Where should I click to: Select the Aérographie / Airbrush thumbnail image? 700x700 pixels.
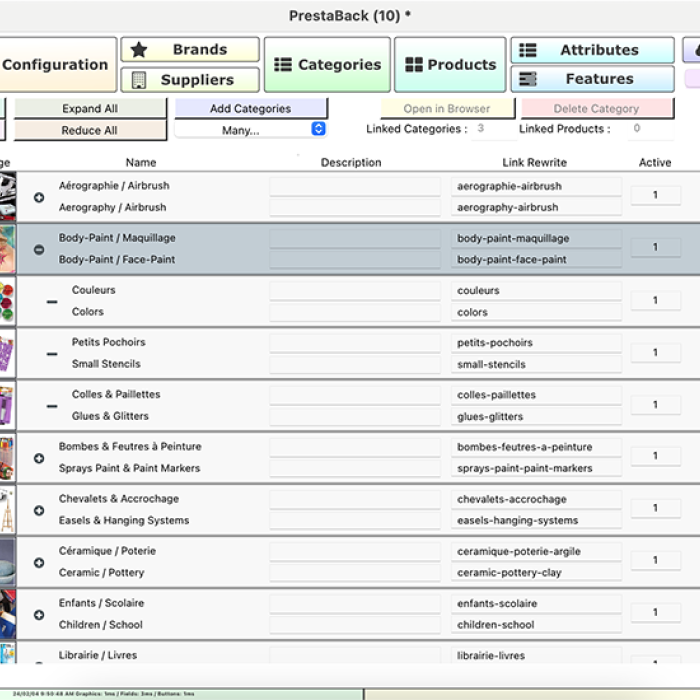point(8,197)
